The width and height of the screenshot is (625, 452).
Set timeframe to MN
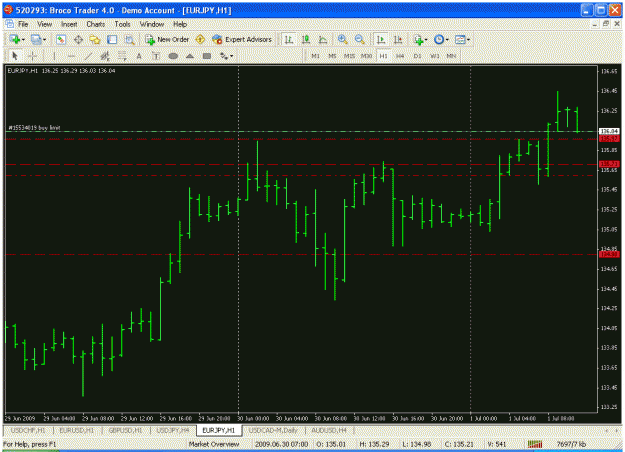click(451, 56)
